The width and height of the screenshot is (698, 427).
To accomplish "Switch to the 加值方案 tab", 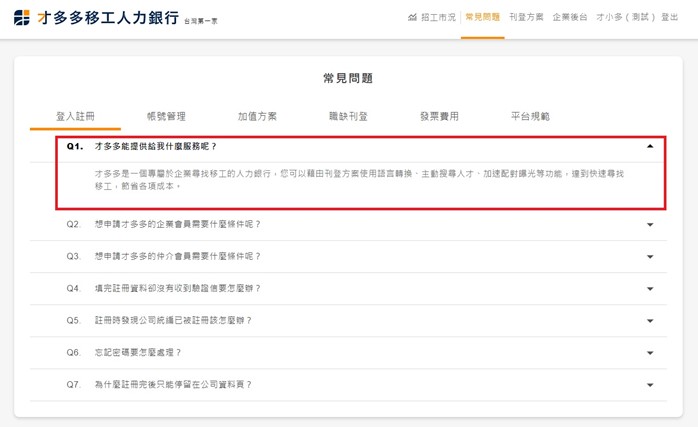I will coord(257,117).
